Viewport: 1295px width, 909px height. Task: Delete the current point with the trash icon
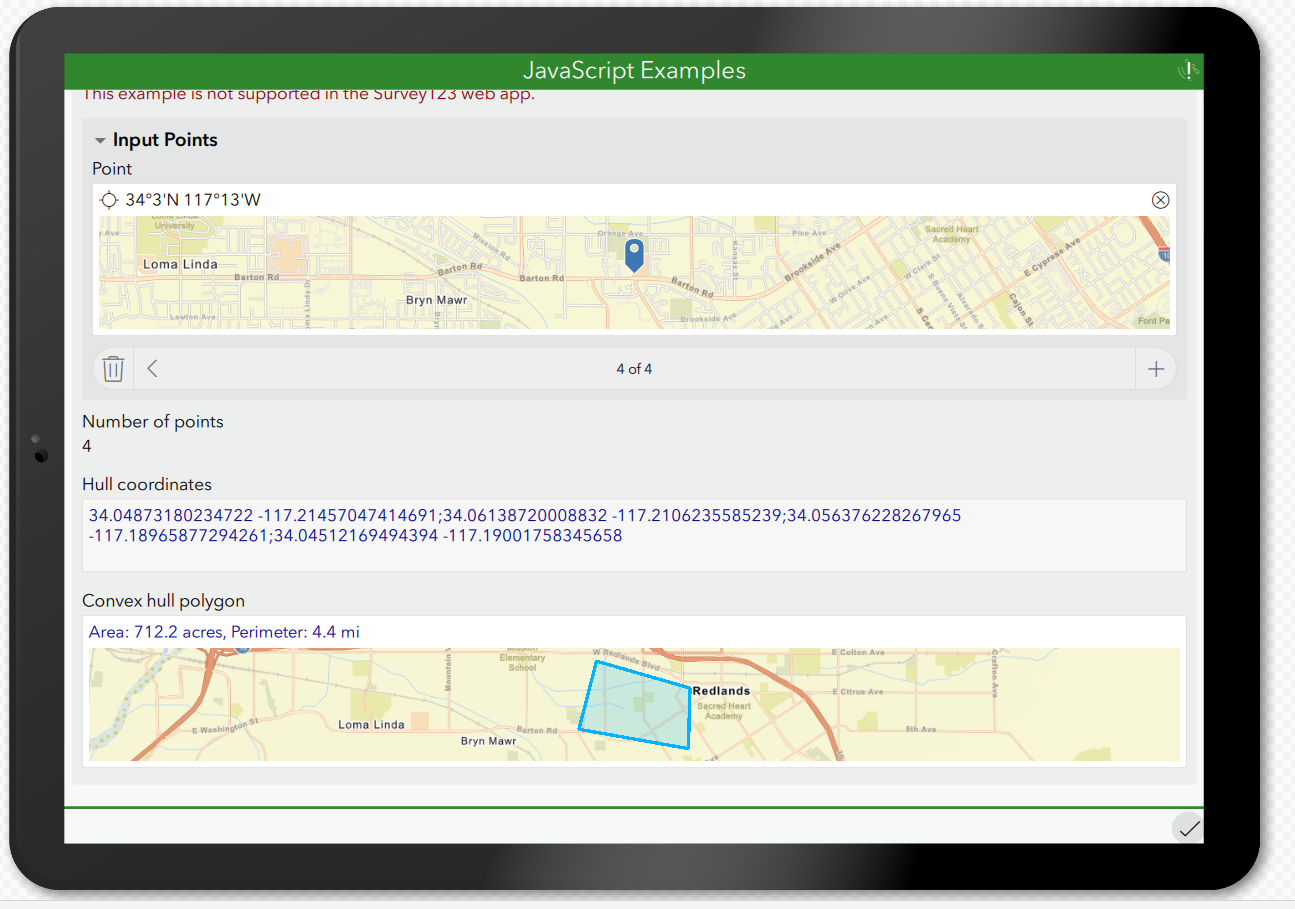coord(112,368)
